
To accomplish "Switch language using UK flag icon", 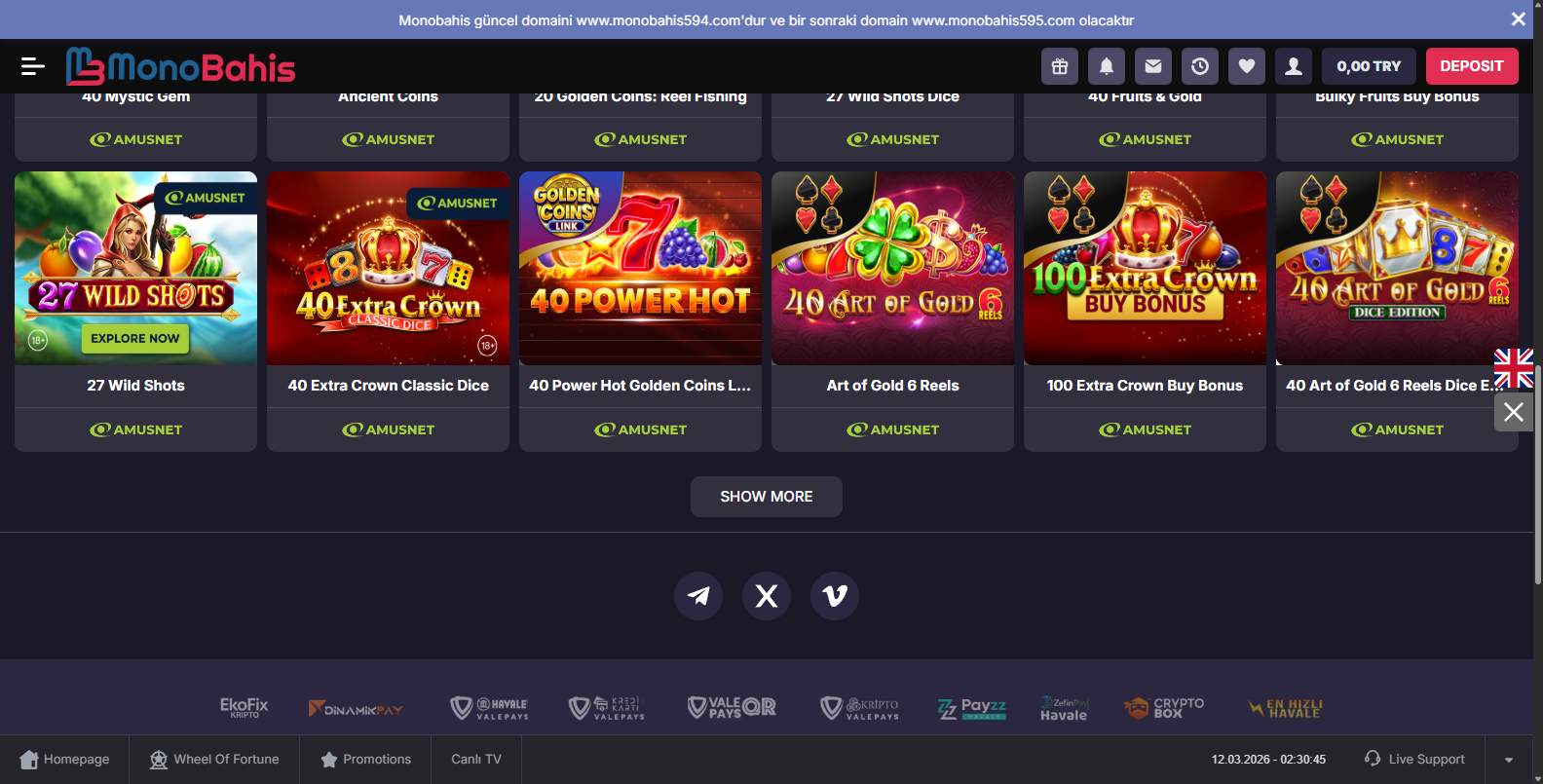I will tap(1514, 368).
